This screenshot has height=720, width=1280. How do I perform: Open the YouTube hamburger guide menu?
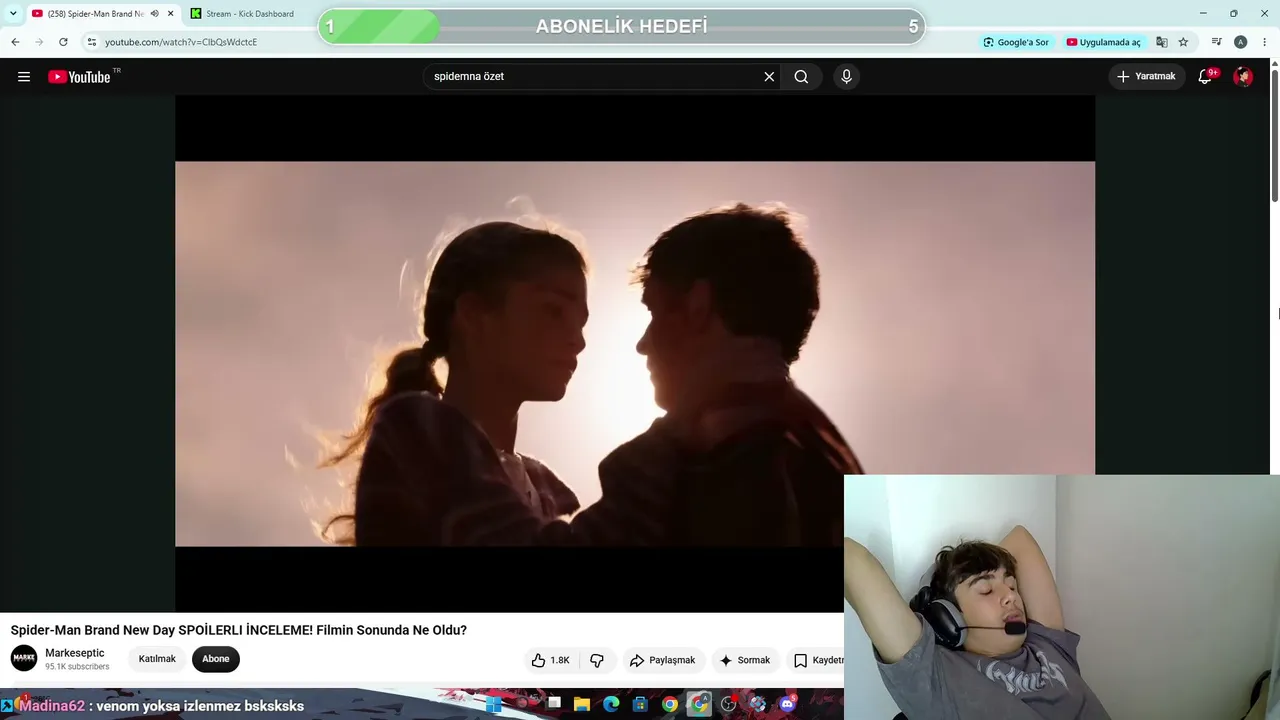tap(24, 77)
